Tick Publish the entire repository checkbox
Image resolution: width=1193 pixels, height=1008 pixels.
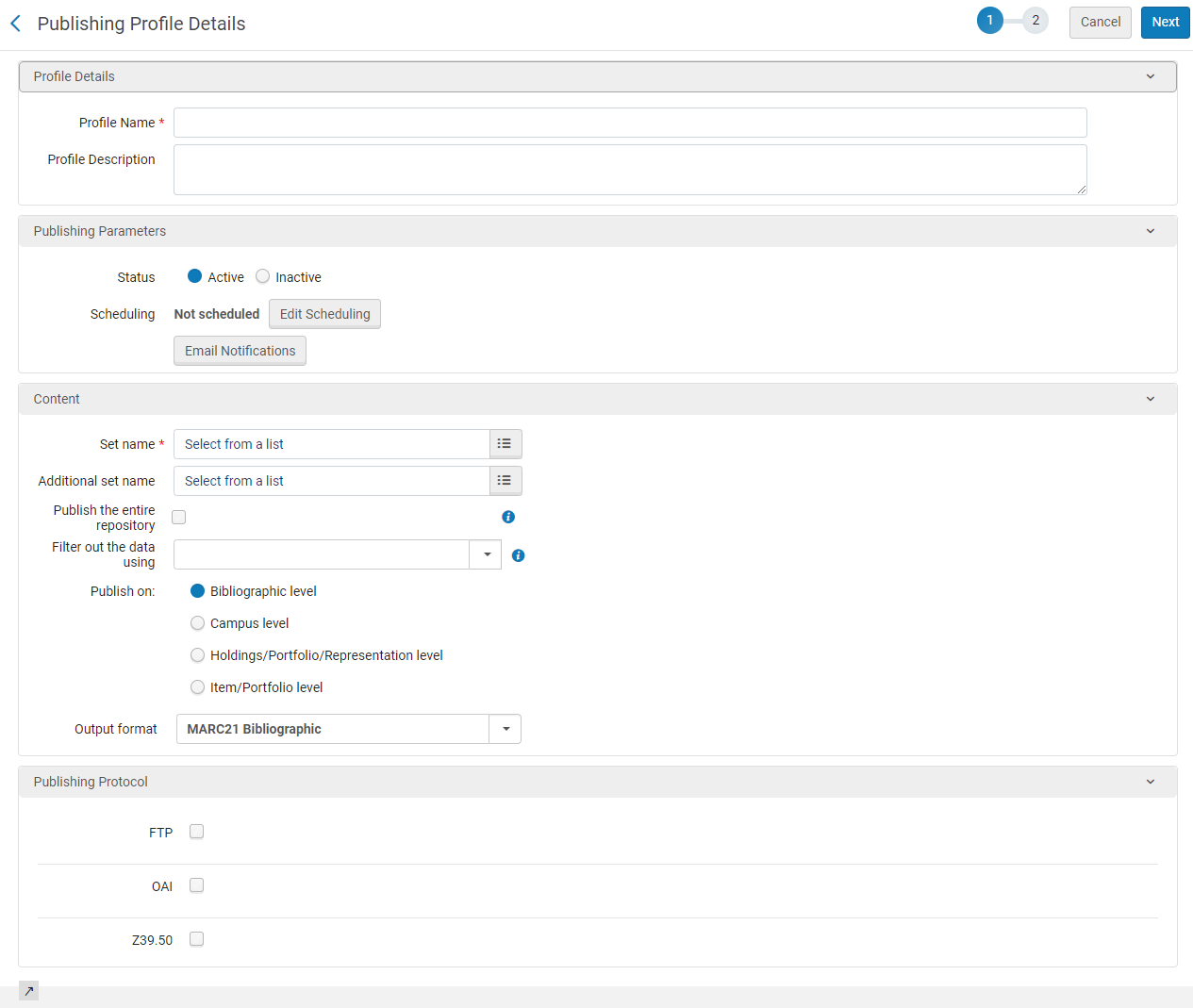pos(179,517)
